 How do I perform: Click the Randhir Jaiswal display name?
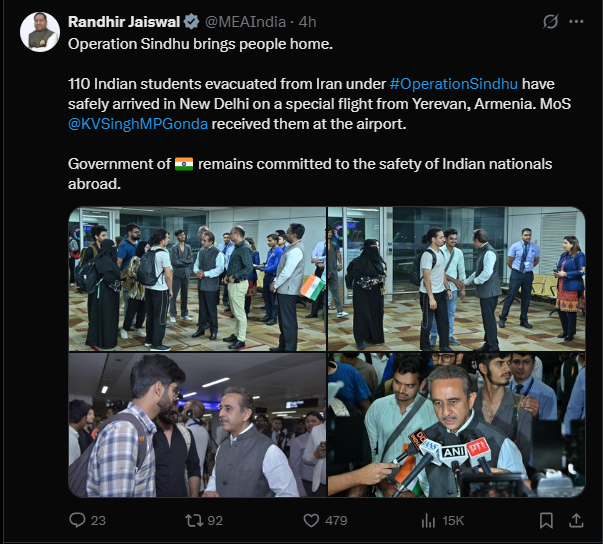[122, 21]
